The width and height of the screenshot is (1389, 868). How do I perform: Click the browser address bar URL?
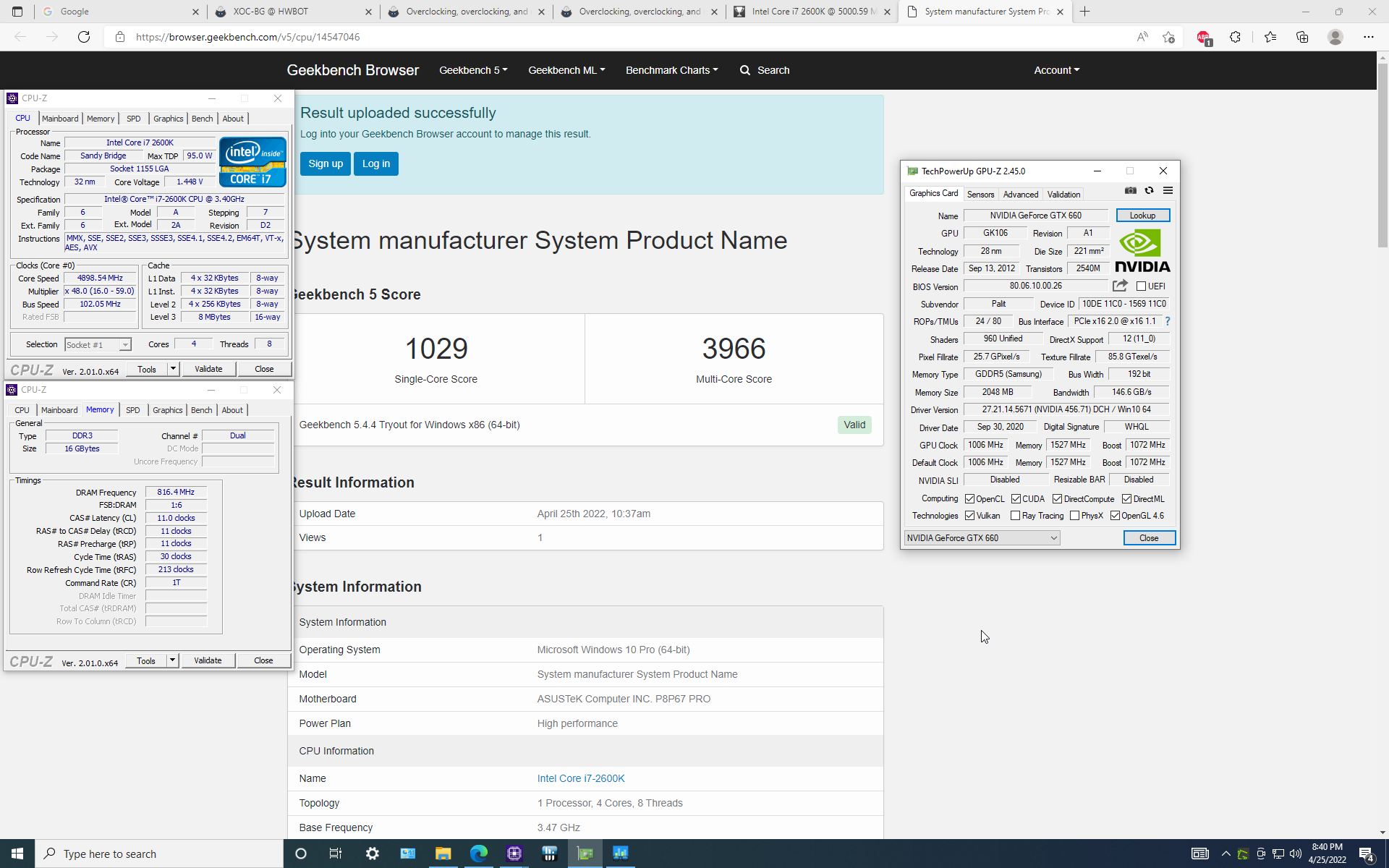coord(247,37)
